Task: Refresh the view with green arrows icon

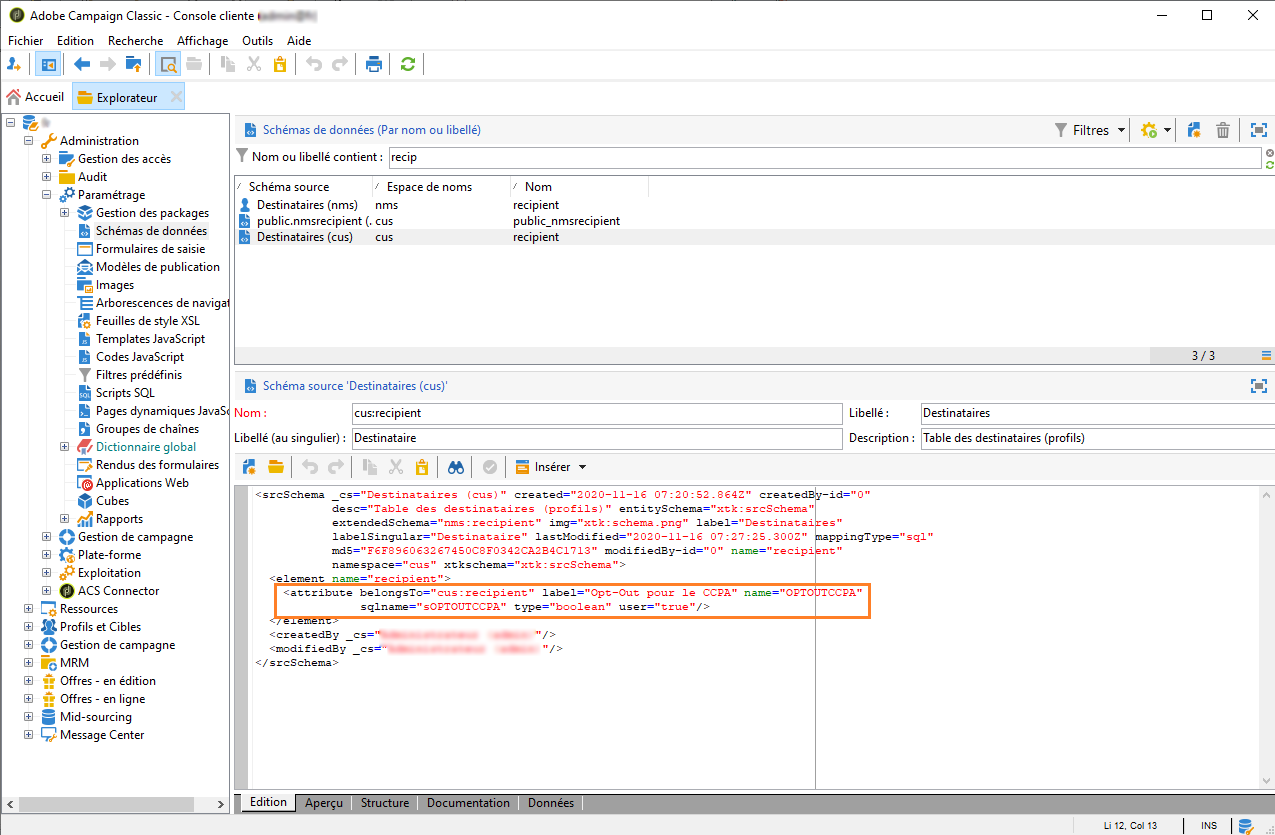Action: point(407,64)
